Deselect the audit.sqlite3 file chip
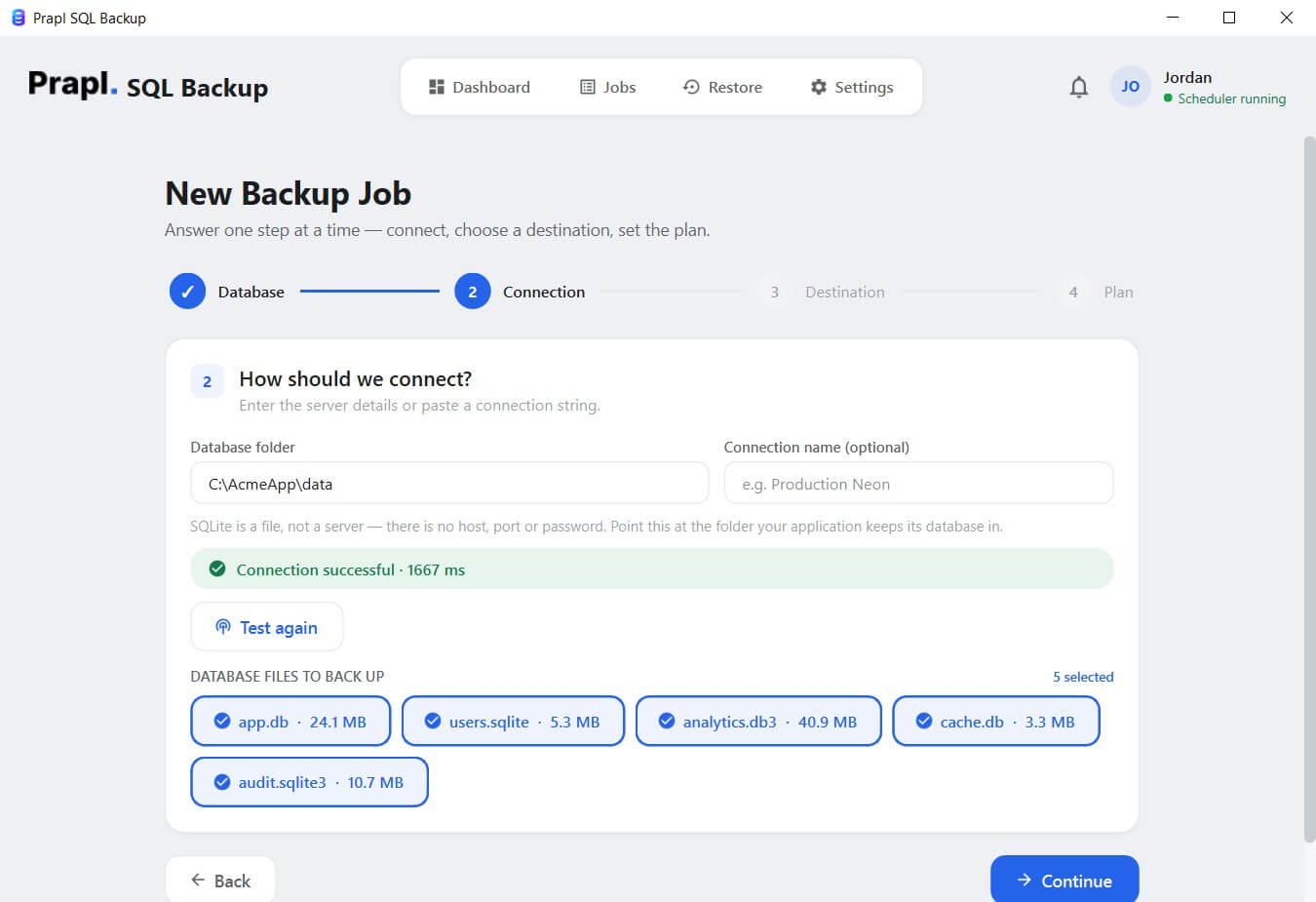Viewport: 1316px width, 902px height. coord(309,782)
